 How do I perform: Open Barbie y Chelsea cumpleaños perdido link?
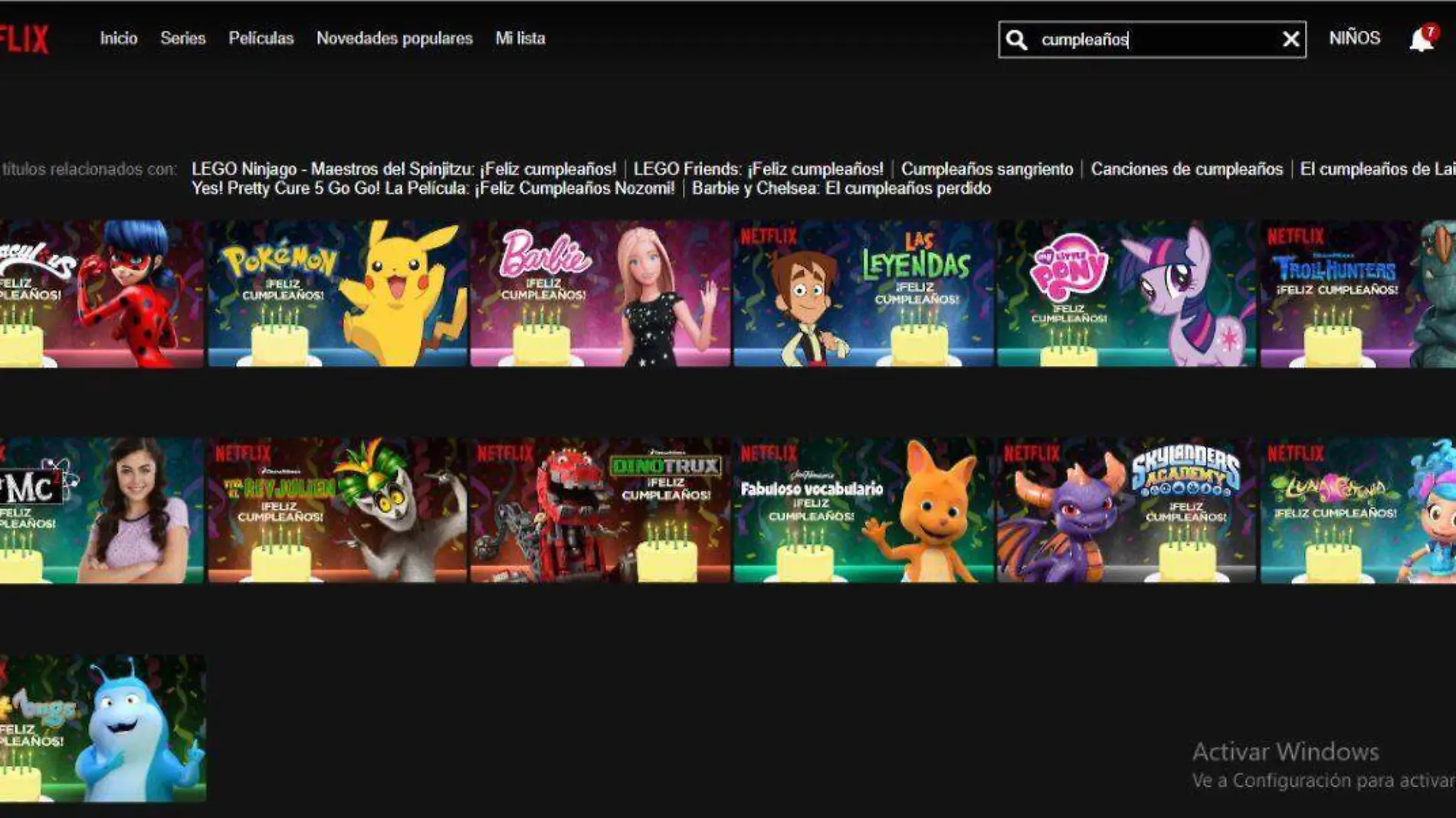pyautogui.click(x=841, y=188)
